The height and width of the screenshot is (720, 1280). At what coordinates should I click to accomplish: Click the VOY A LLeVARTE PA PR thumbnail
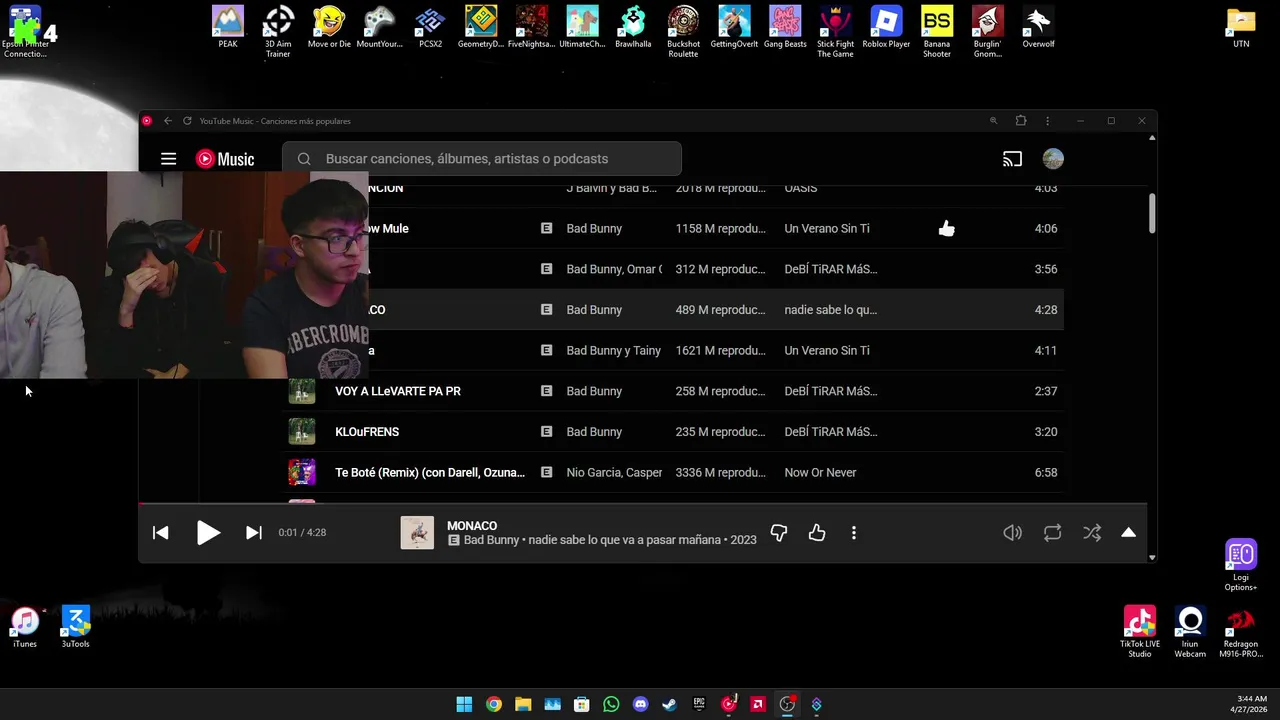[302, 391]
